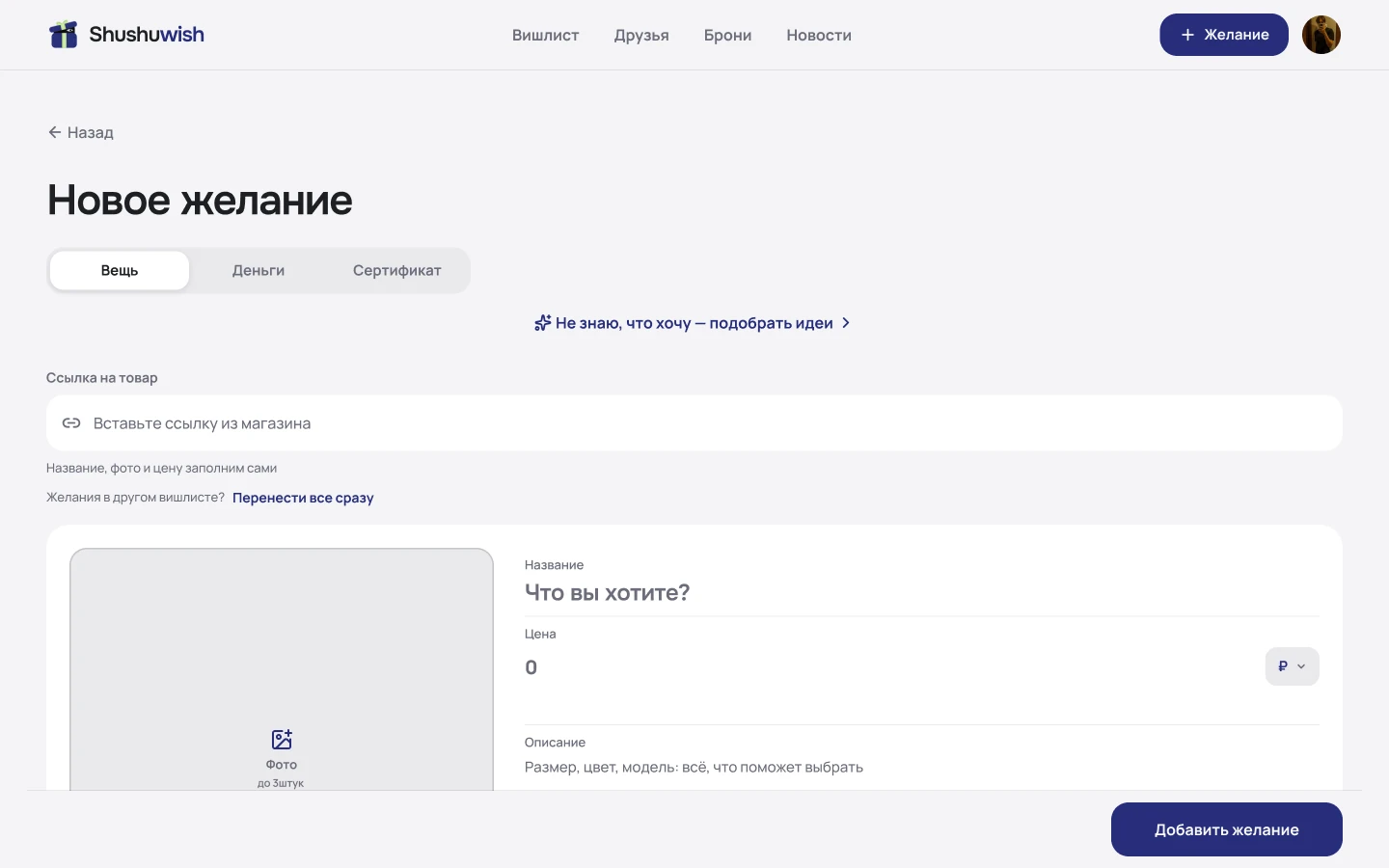Click the Перенести все сразу link
Image resolution: width=1389 pixels, height=868 pixels.
tap(303, 498)
